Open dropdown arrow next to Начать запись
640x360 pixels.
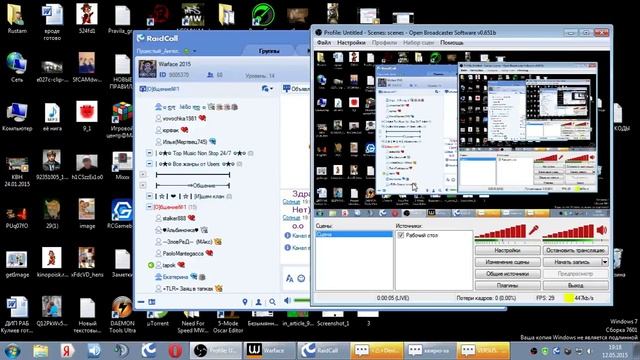click(x=605, y=262)
